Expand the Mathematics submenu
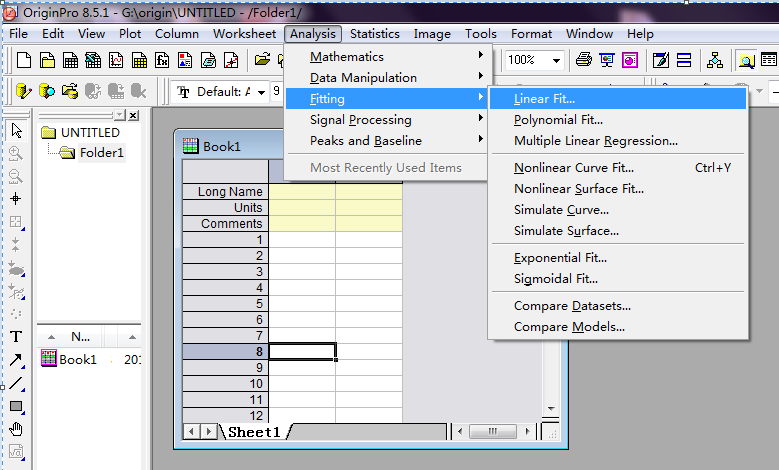Image resolution: width=779 pixels, height=470 pixels. click(388, 57)
